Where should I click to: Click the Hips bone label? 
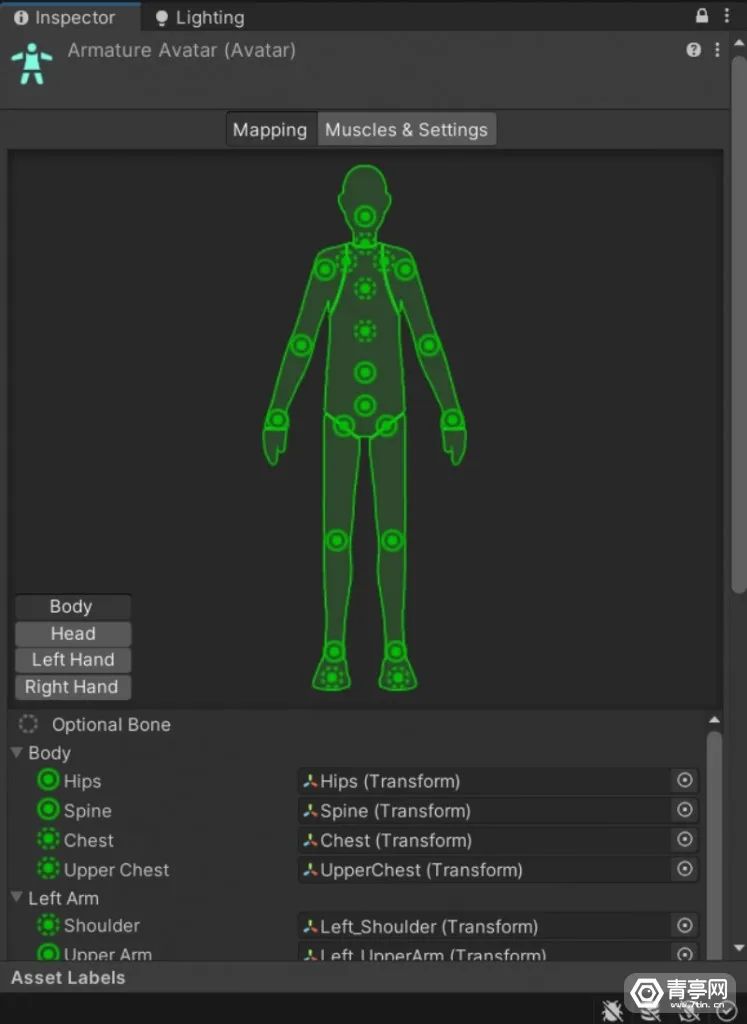[x=82, y=781]
